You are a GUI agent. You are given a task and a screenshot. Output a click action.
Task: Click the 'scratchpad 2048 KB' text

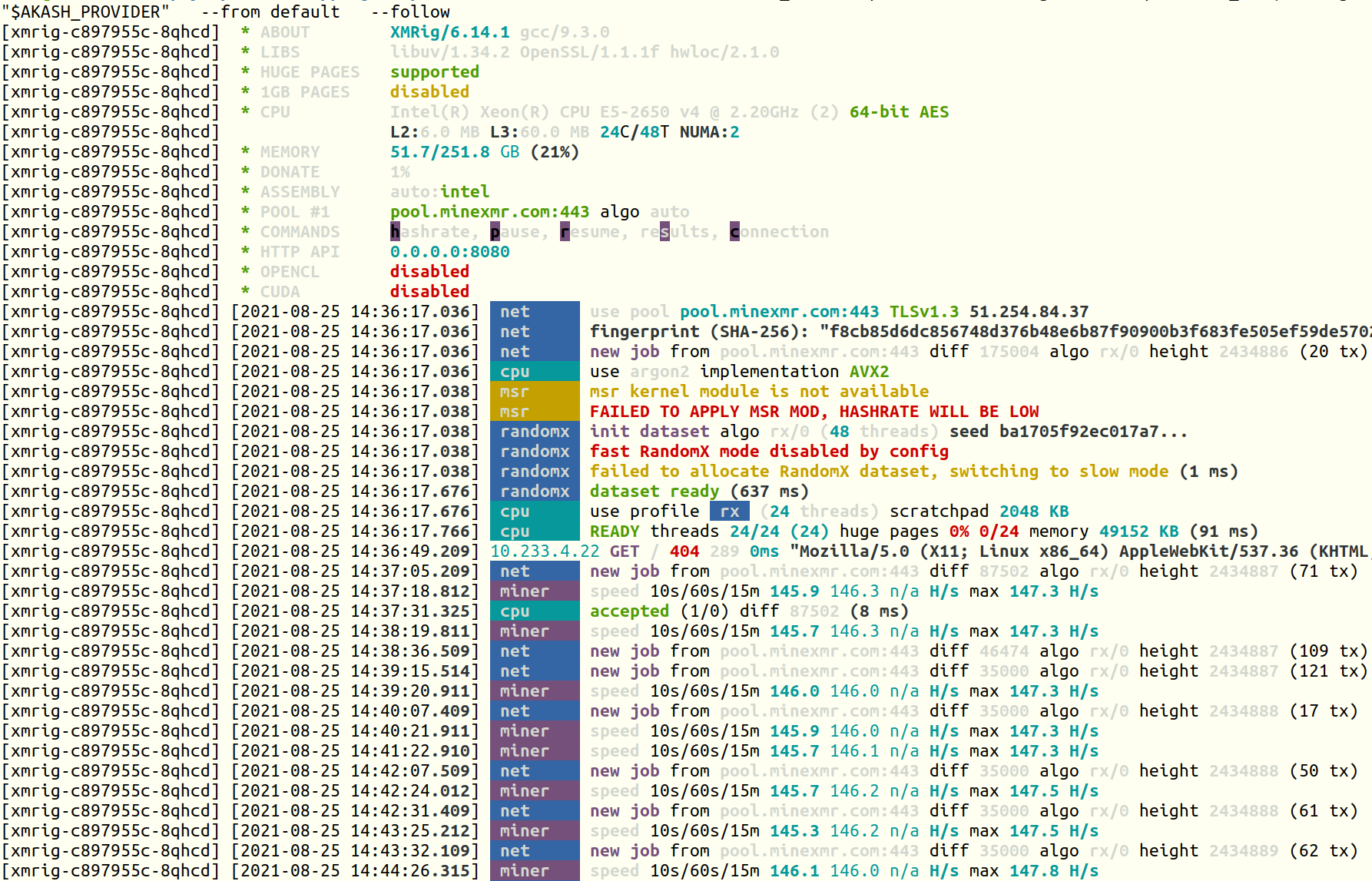pyautogui.click(x=979, y=512)
